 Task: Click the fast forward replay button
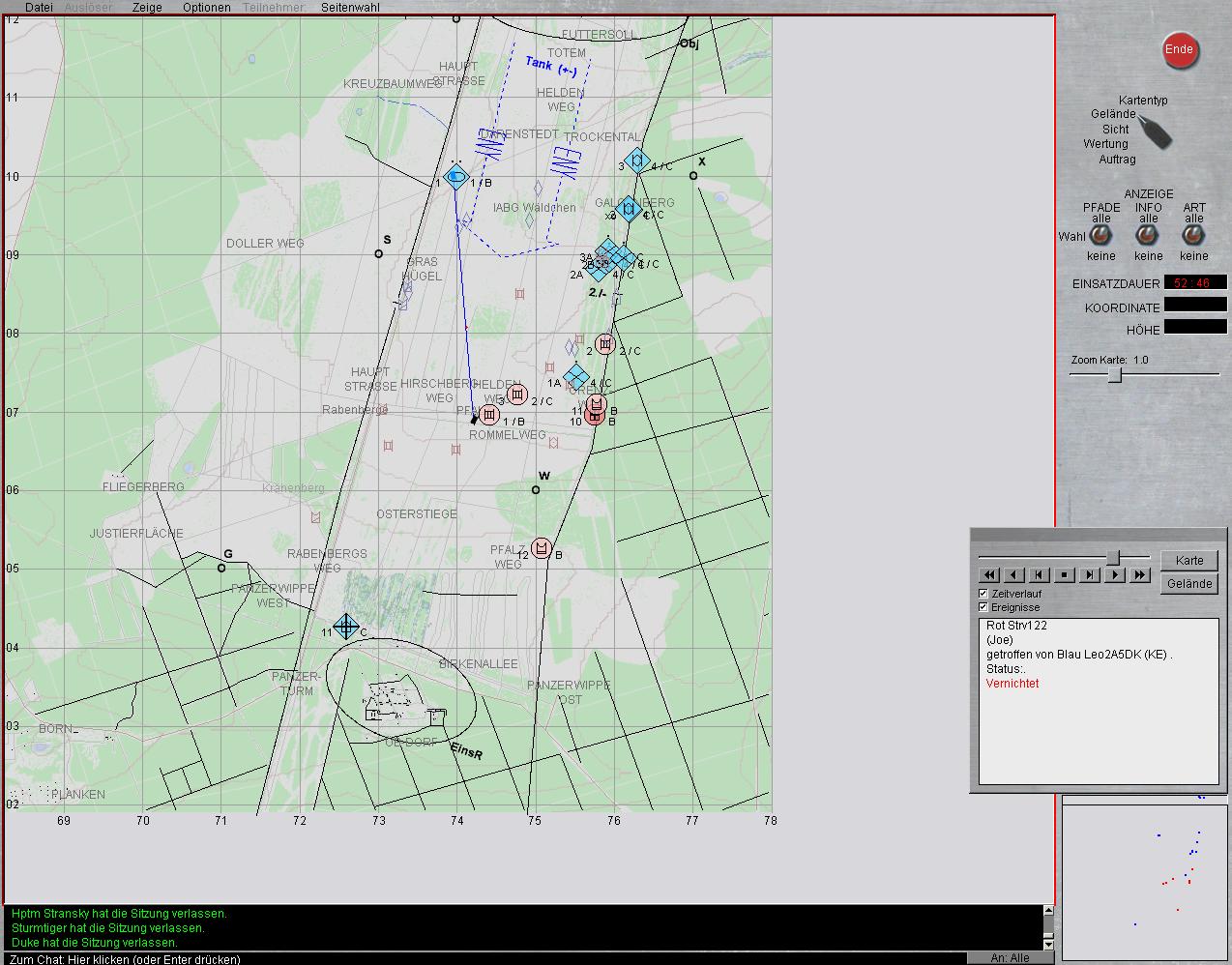click(1140, 574)
